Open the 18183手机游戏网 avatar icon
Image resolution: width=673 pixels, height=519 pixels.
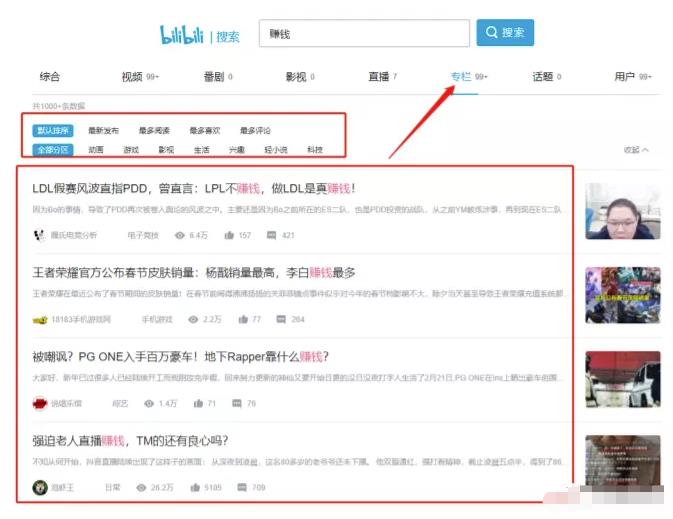tap(40, 320)
